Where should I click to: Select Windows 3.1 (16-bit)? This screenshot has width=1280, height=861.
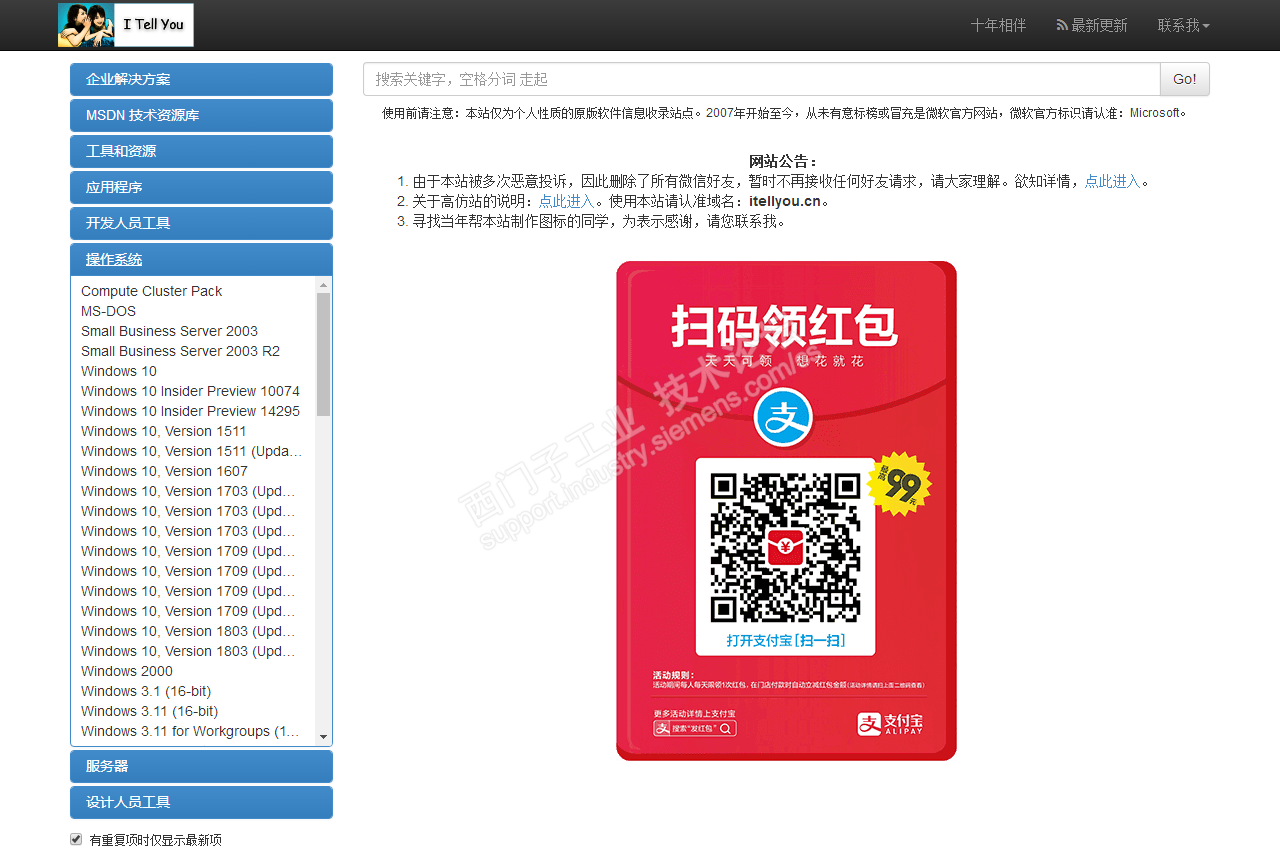146,691
